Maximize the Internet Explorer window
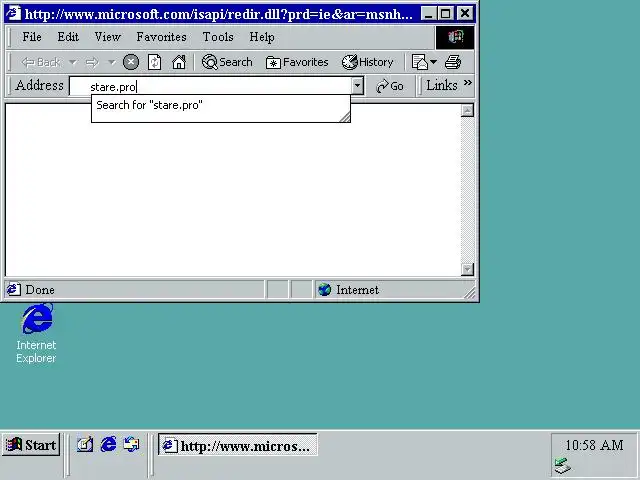This screenshot has width=640, height=480. tap(445, 14)
